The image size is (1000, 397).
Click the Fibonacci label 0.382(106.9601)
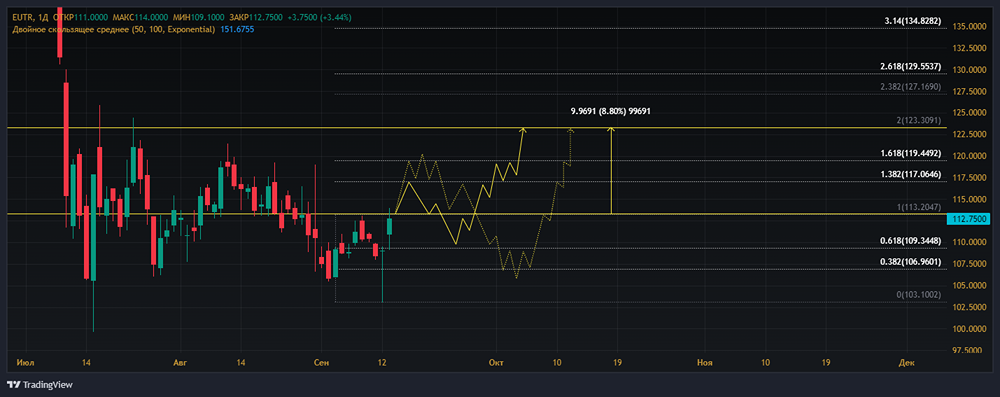[x=910, y=262]
